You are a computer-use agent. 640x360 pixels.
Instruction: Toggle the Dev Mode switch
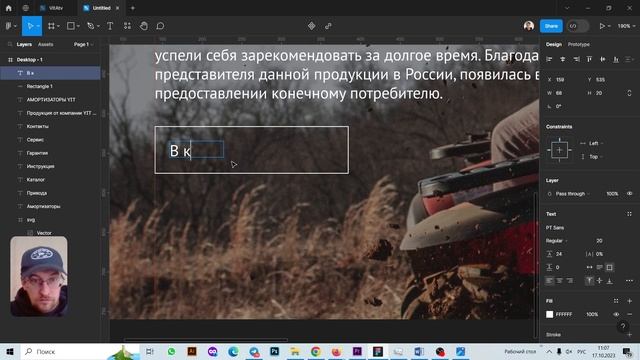coord(578,26)
